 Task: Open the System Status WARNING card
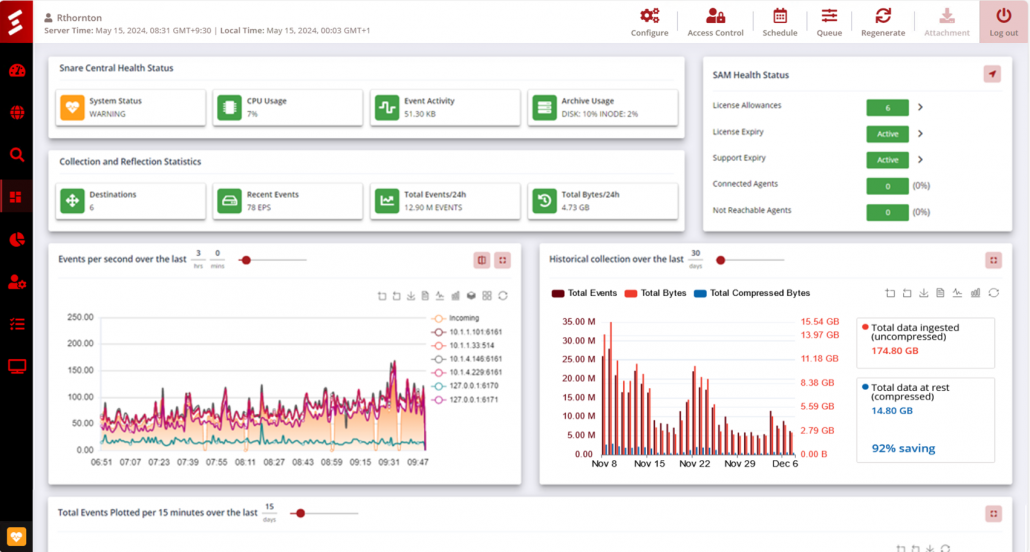tap(131, 107)
